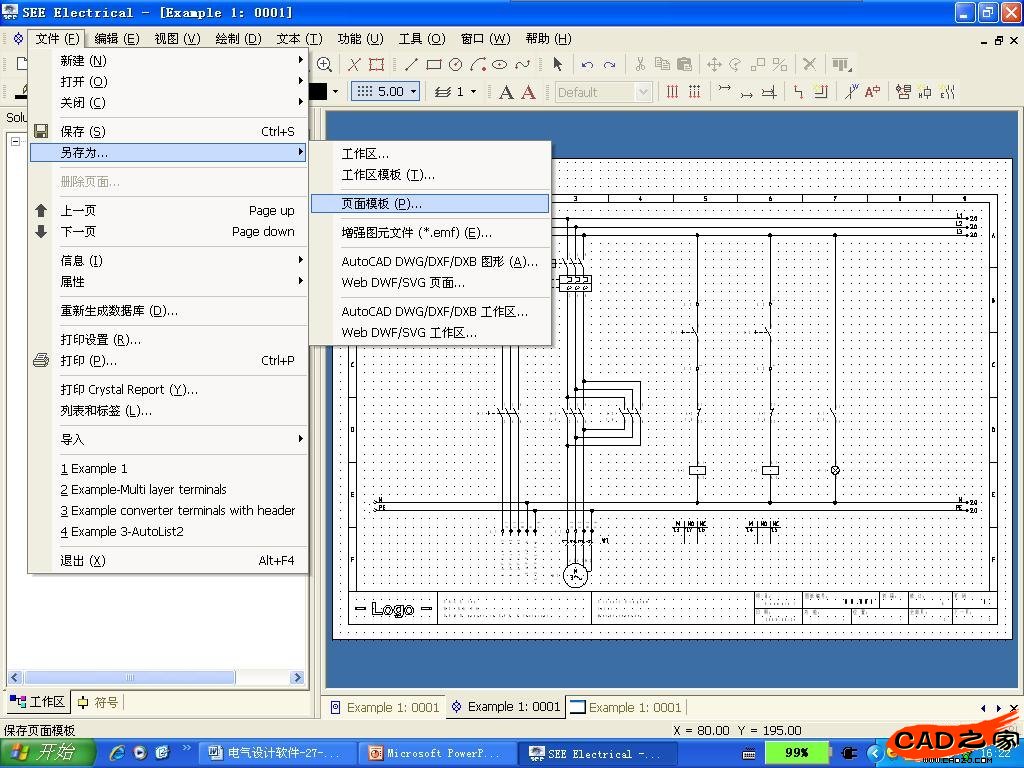Select the ellipse drawing tool

(x=499, y=65)
